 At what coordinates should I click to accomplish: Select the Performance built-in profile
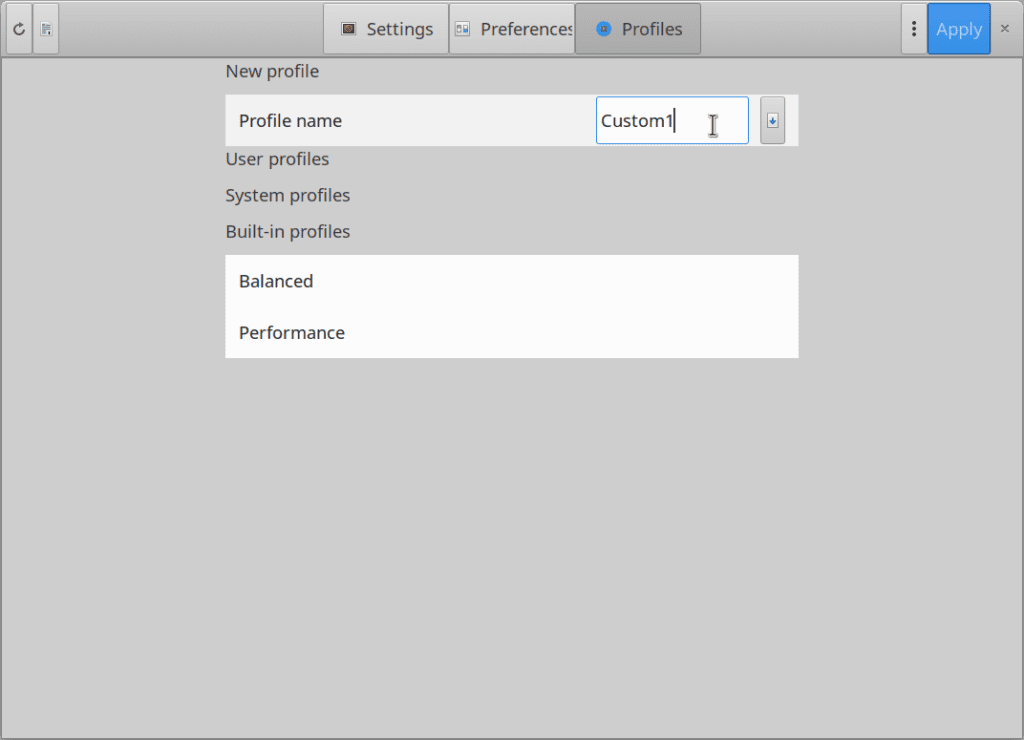tap(291, 332)
